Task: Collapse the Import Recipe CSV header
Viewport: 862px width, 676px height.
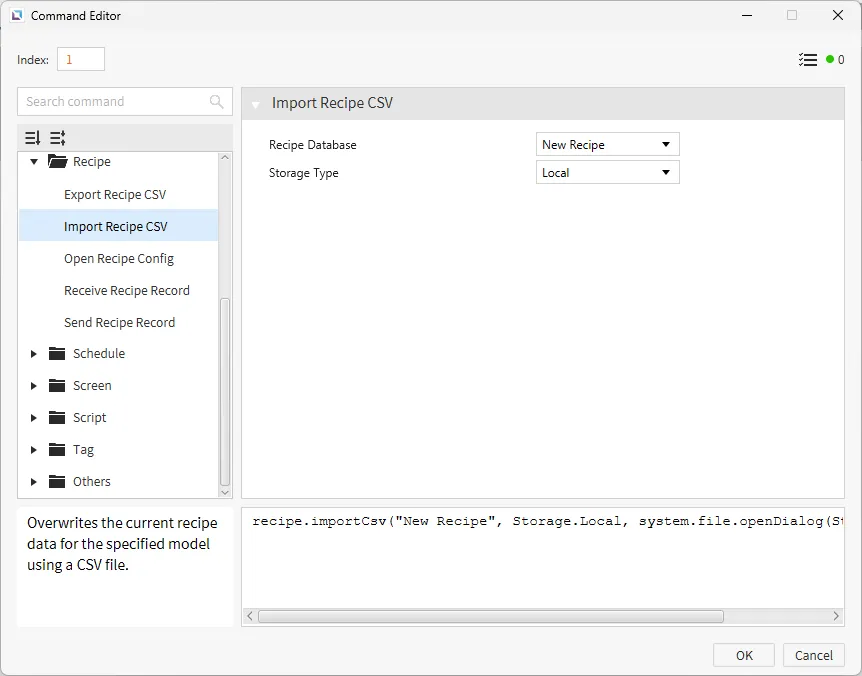Action: click(x=256, y=104)
